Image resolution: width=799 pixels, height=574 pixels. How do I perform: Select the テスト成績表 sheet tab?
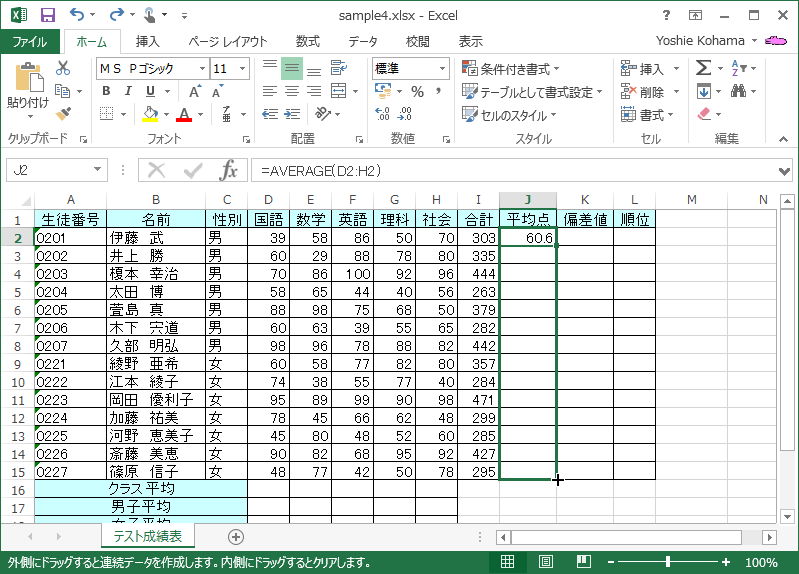147,536
